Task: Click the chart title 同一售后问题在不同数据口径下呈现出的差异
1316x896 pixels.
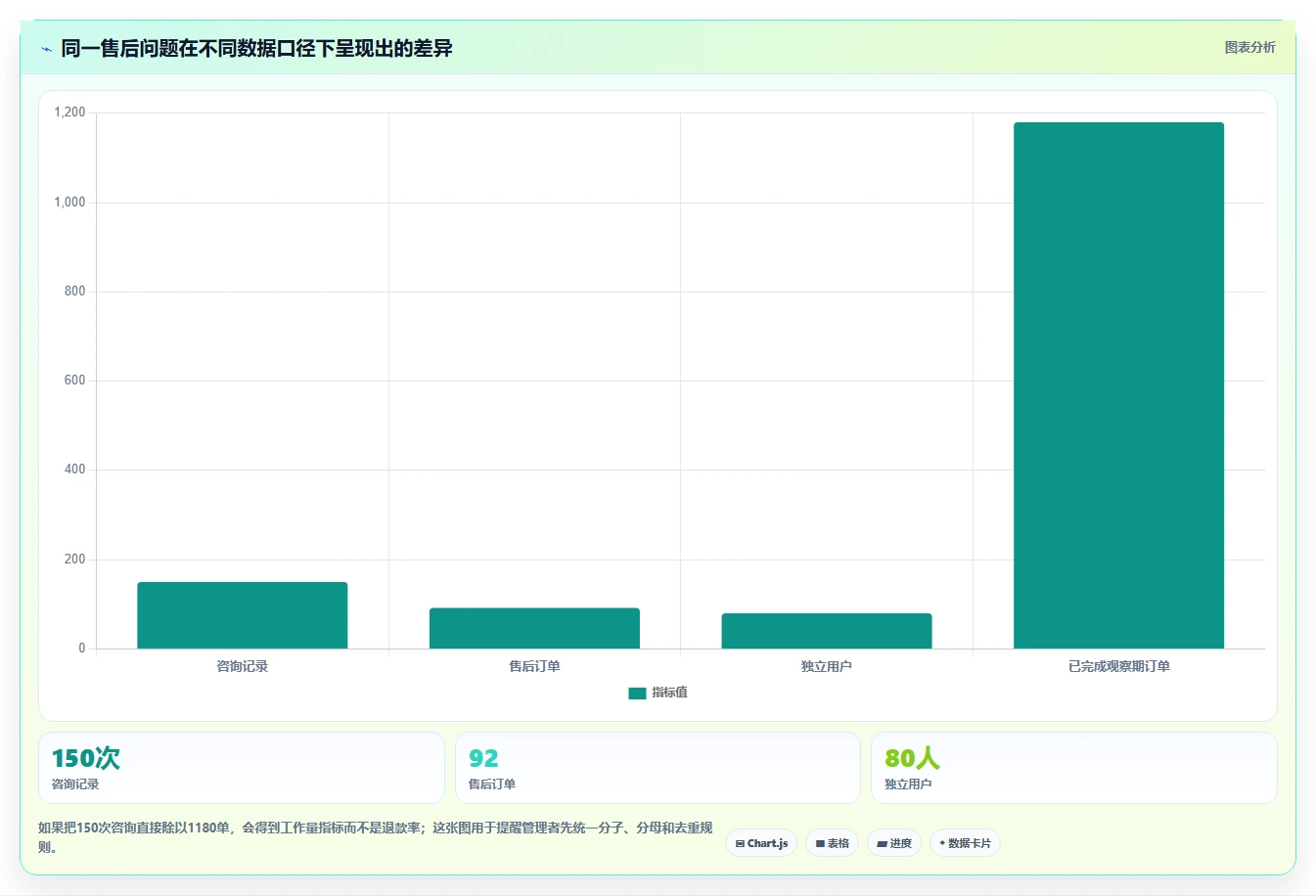Action: coord(256,48)
